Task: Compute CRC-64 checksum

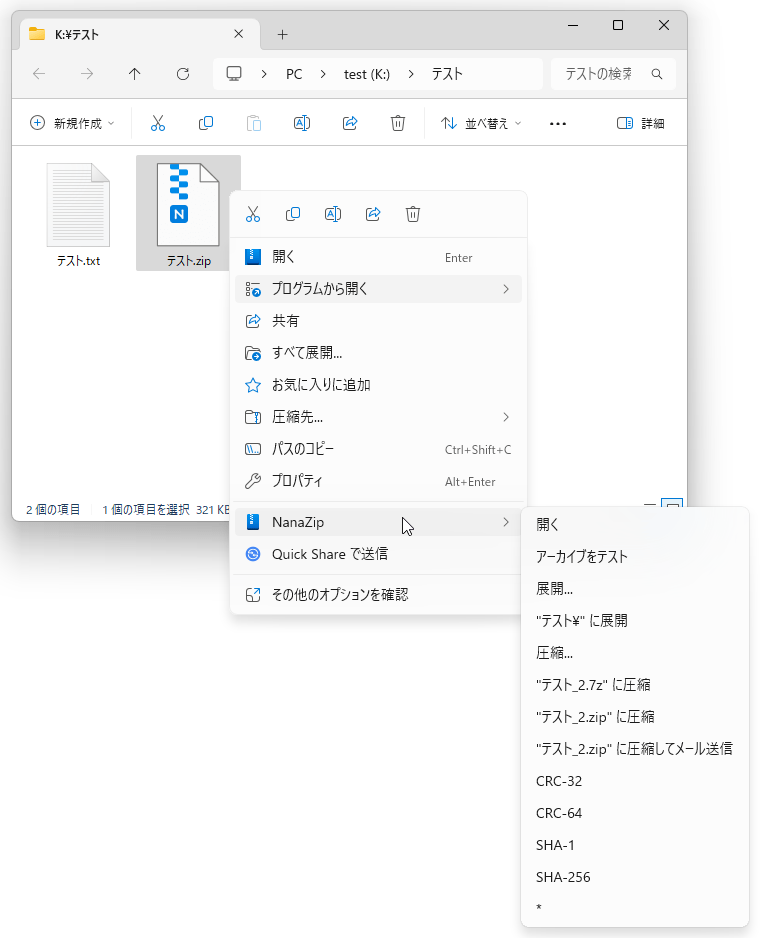Action: click(x=635, y=813)
